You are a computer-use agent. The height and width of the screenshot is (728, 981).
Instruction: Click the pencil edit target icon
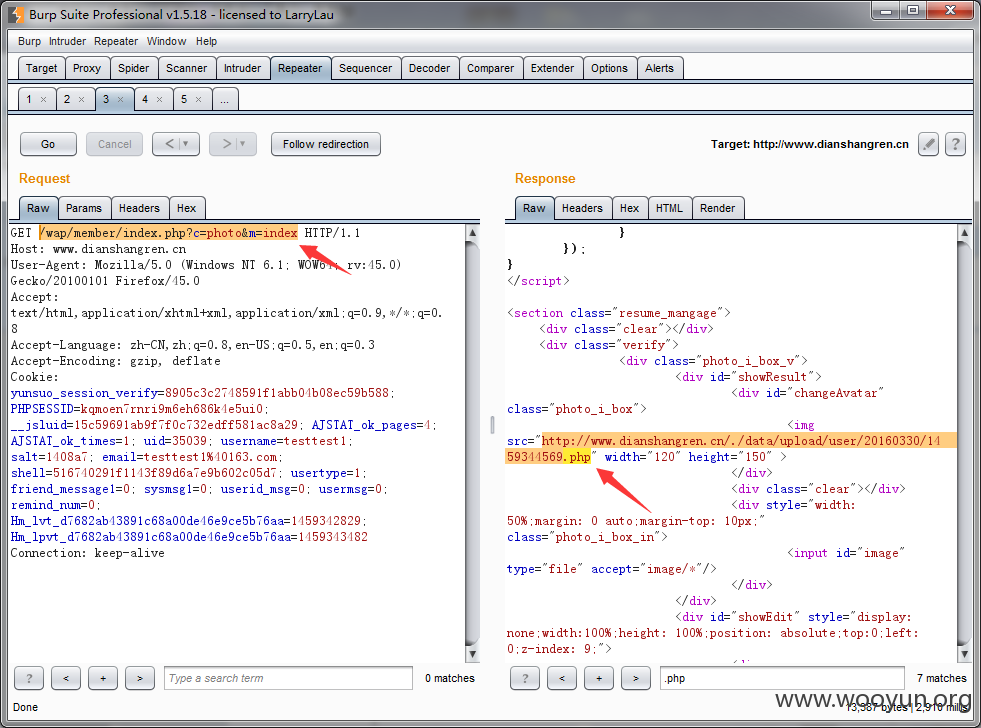click(928, 144)
